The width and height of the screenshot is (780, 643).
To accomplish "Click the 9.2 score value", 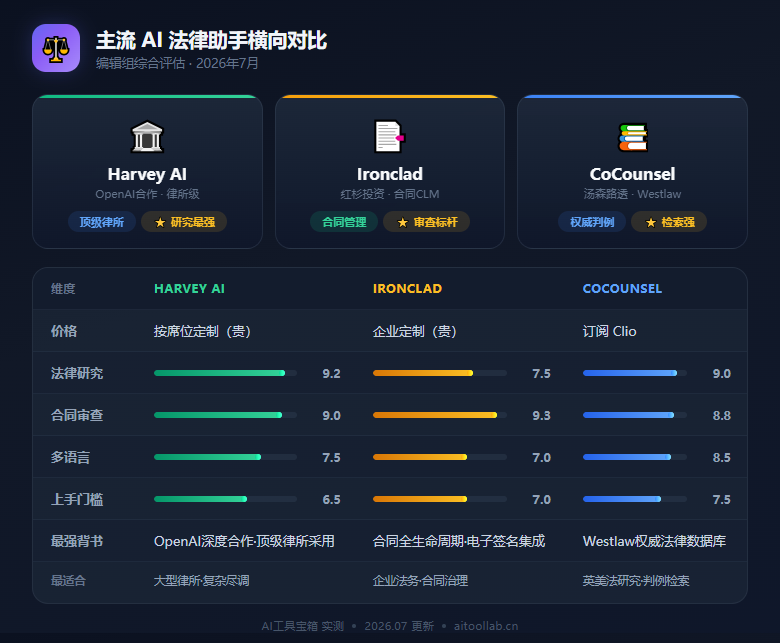I will [x=331, y=373].
